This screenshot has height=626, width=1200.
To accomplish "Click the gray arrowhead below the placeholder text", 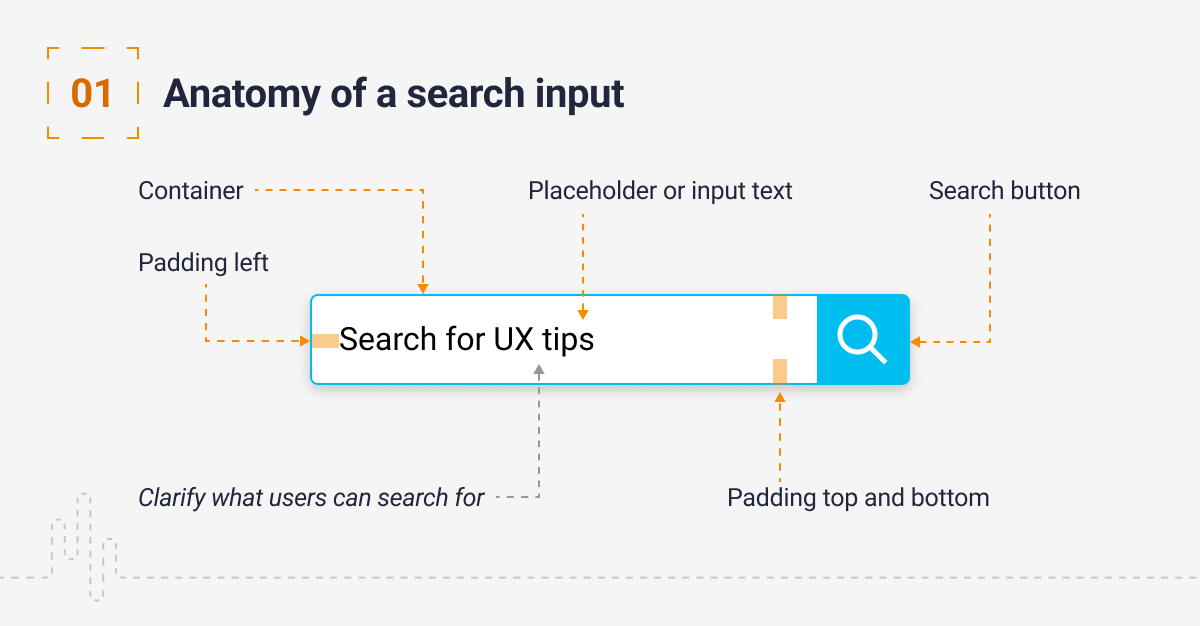I will (x=539, y=370).
